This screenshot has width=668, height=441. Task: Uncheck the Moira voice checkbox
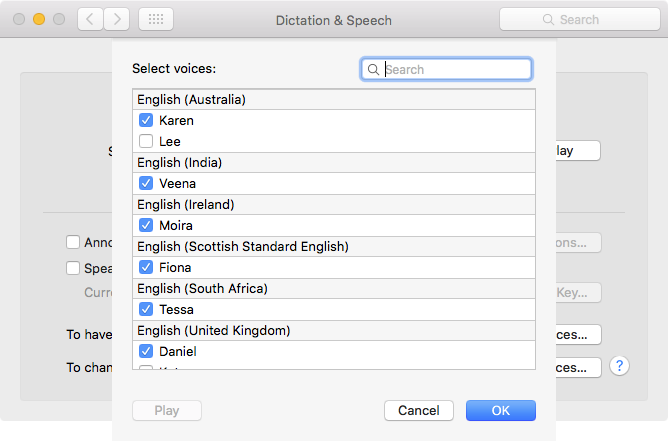click(x=146, y=225)
